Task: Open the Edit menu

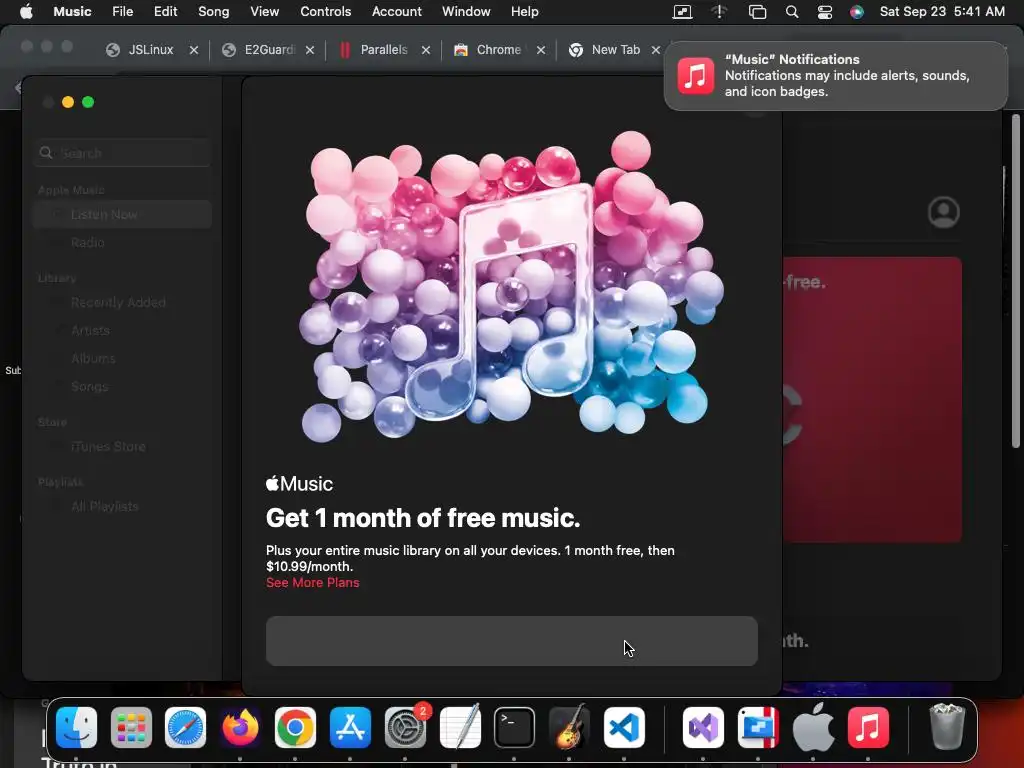Action: coord(165,11)
